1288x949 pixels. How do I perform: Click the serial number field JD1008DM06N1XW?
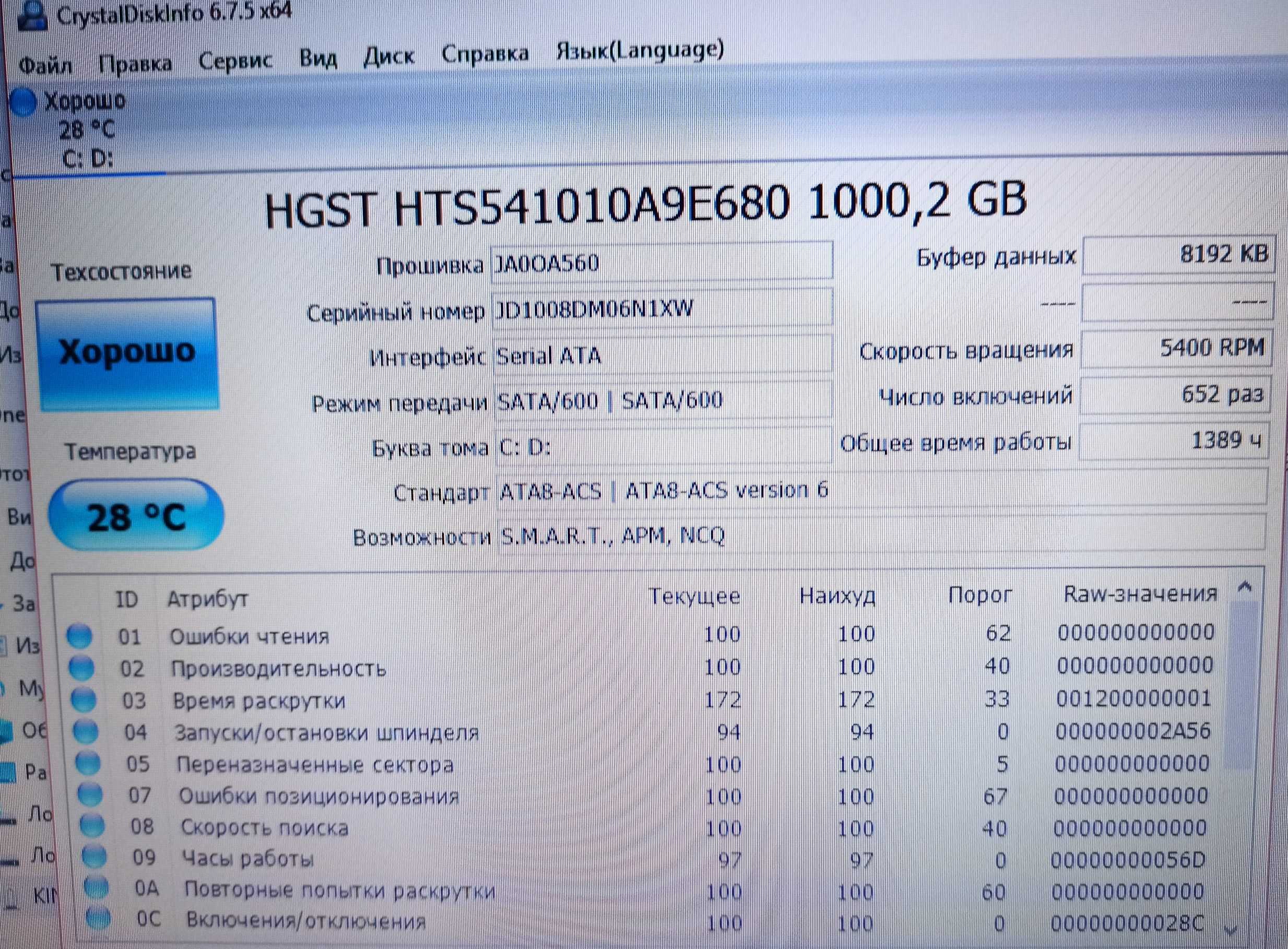tap(662, 309)
